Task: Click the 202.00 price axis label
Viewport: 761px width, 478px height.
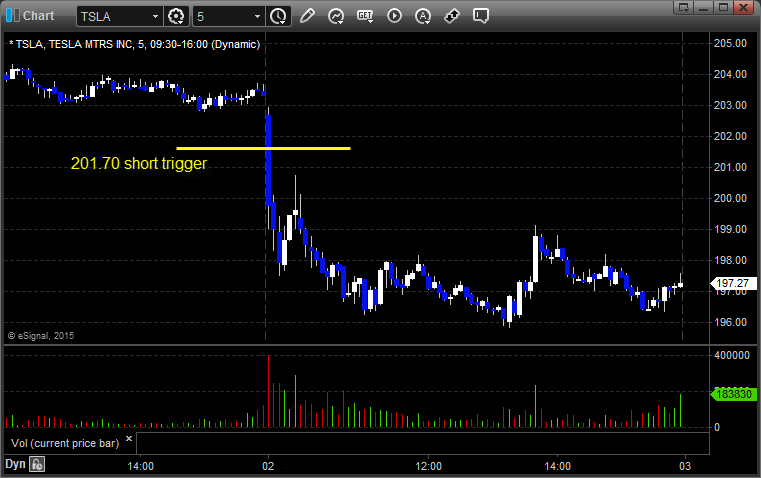Action: 730,136
